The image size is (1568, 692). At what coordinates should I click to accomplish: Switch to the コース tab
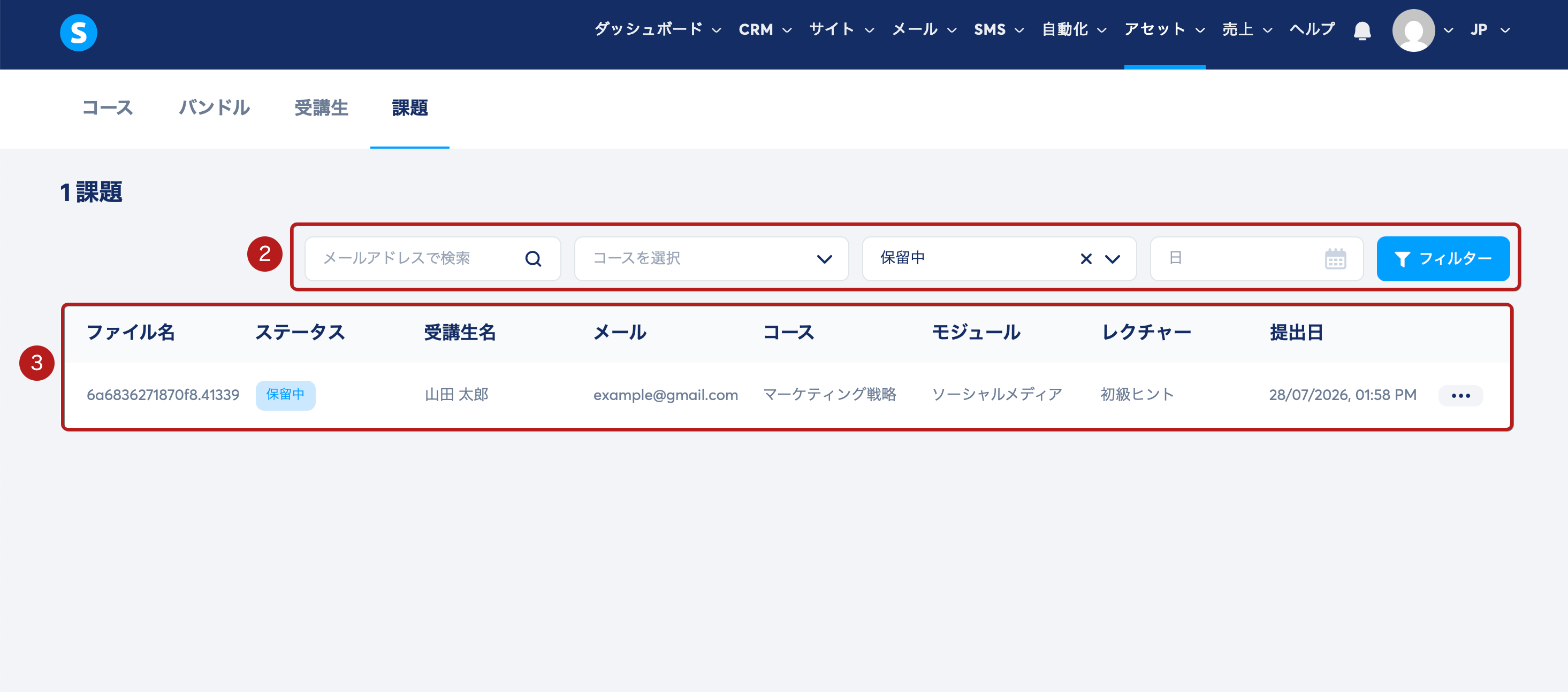click(108, 107)
